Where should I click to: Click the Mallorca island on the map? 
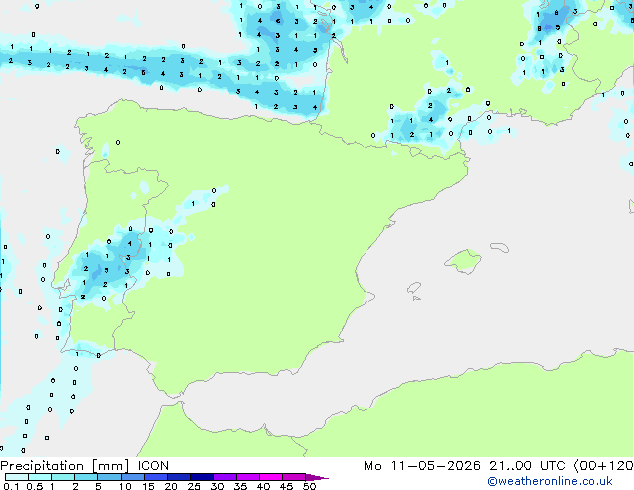[x=463, y=262]
